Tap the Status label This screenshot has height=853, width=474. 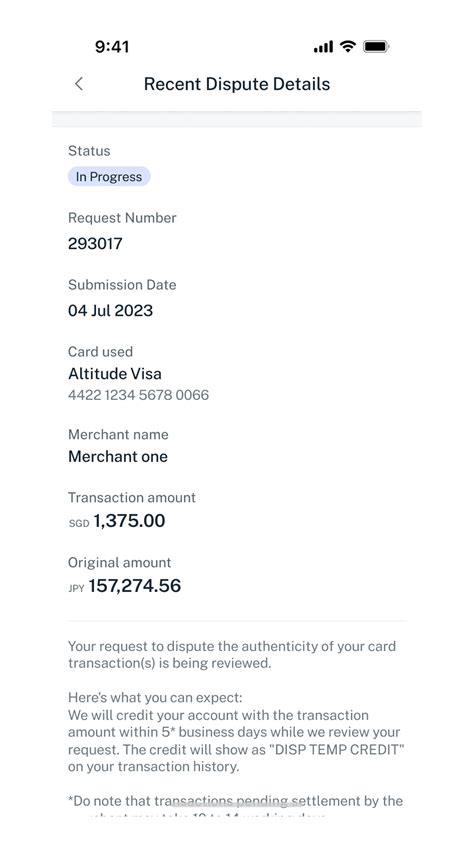click(89, 151)
